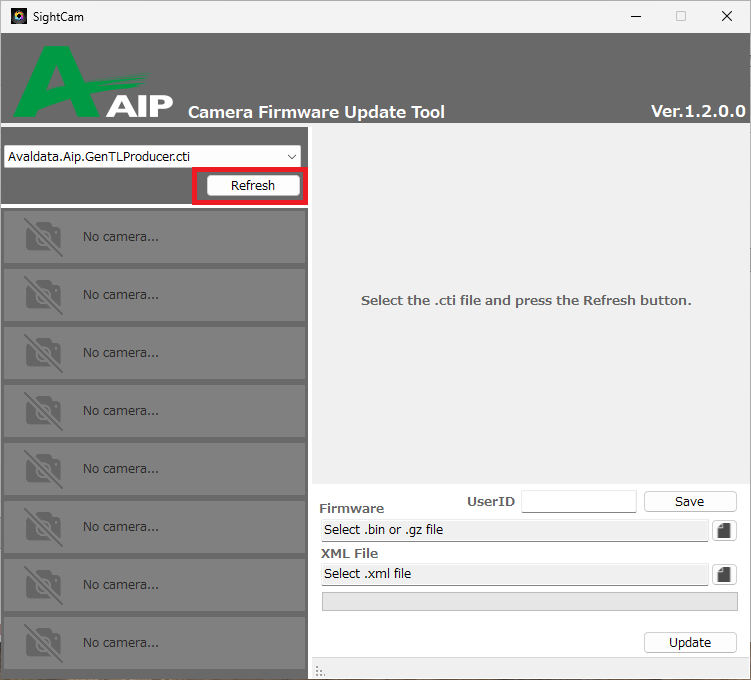Click the 'Select the .cti file' instruction message
Screen dimensions: 751x680
(526, 300)
